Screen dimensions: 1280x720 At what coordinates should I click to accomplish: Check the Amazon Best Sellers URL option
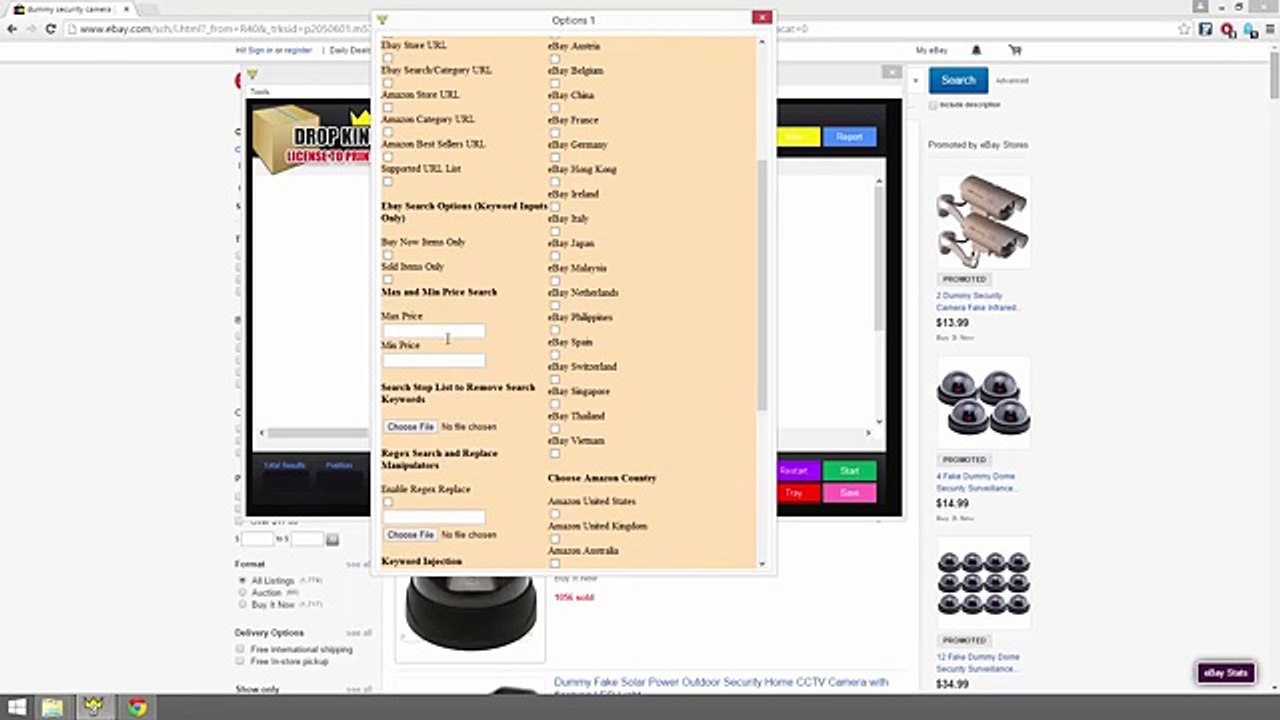[388, 157]
